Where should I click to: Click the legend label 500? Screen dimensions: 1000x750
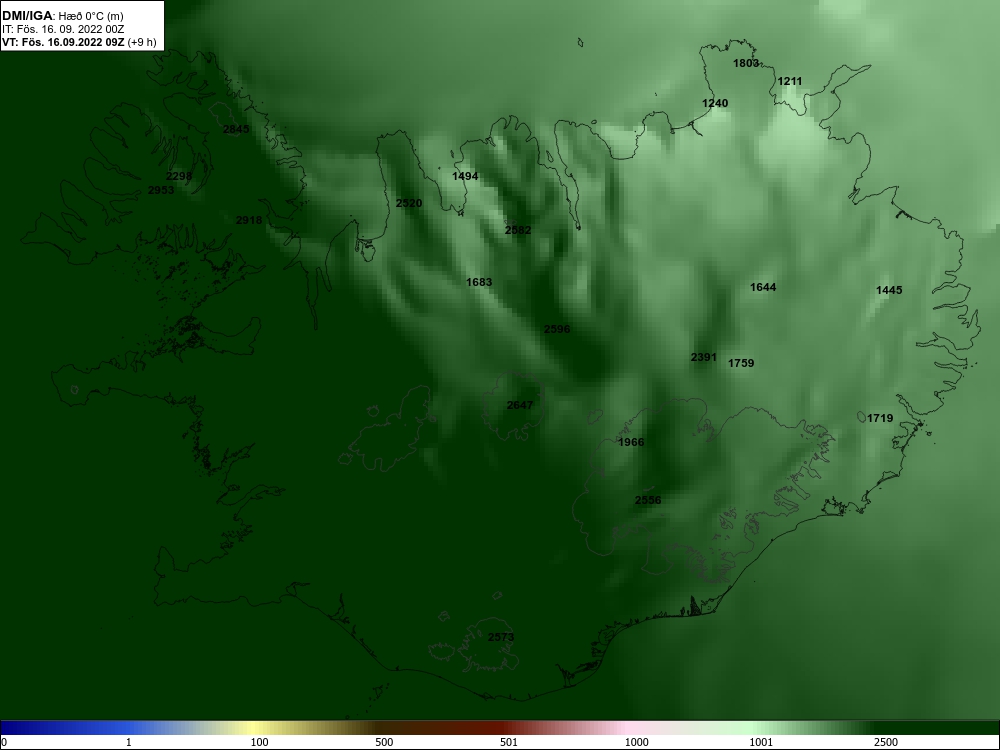tap(384, 742)
